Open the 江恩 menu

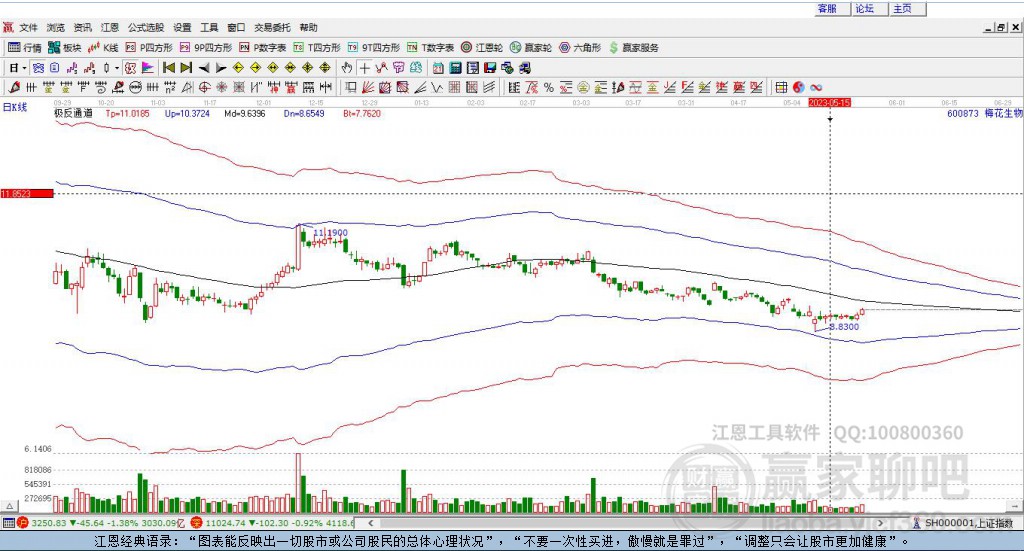(110, 27)
